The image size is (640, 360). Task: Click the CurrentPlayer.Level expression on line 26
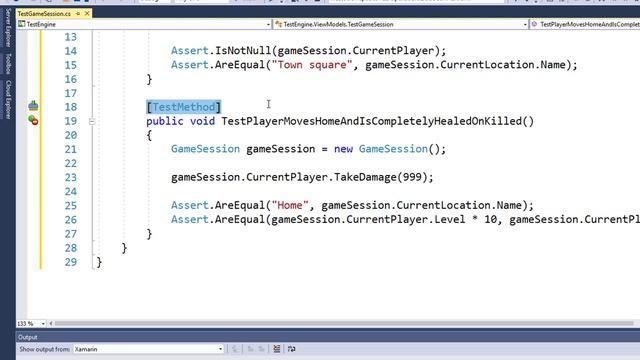(x=405, y=220)
